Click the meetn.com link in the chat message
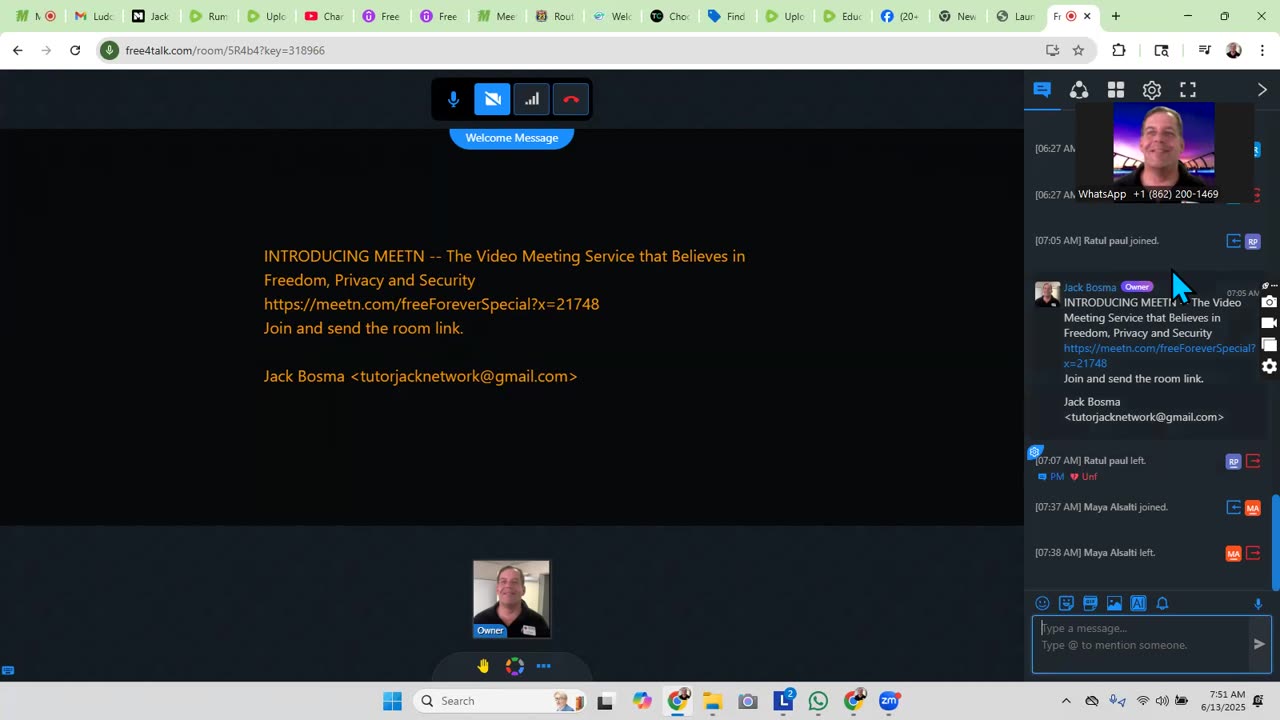The width and height of the screenshot is (1280, 720). (1159, 356)
